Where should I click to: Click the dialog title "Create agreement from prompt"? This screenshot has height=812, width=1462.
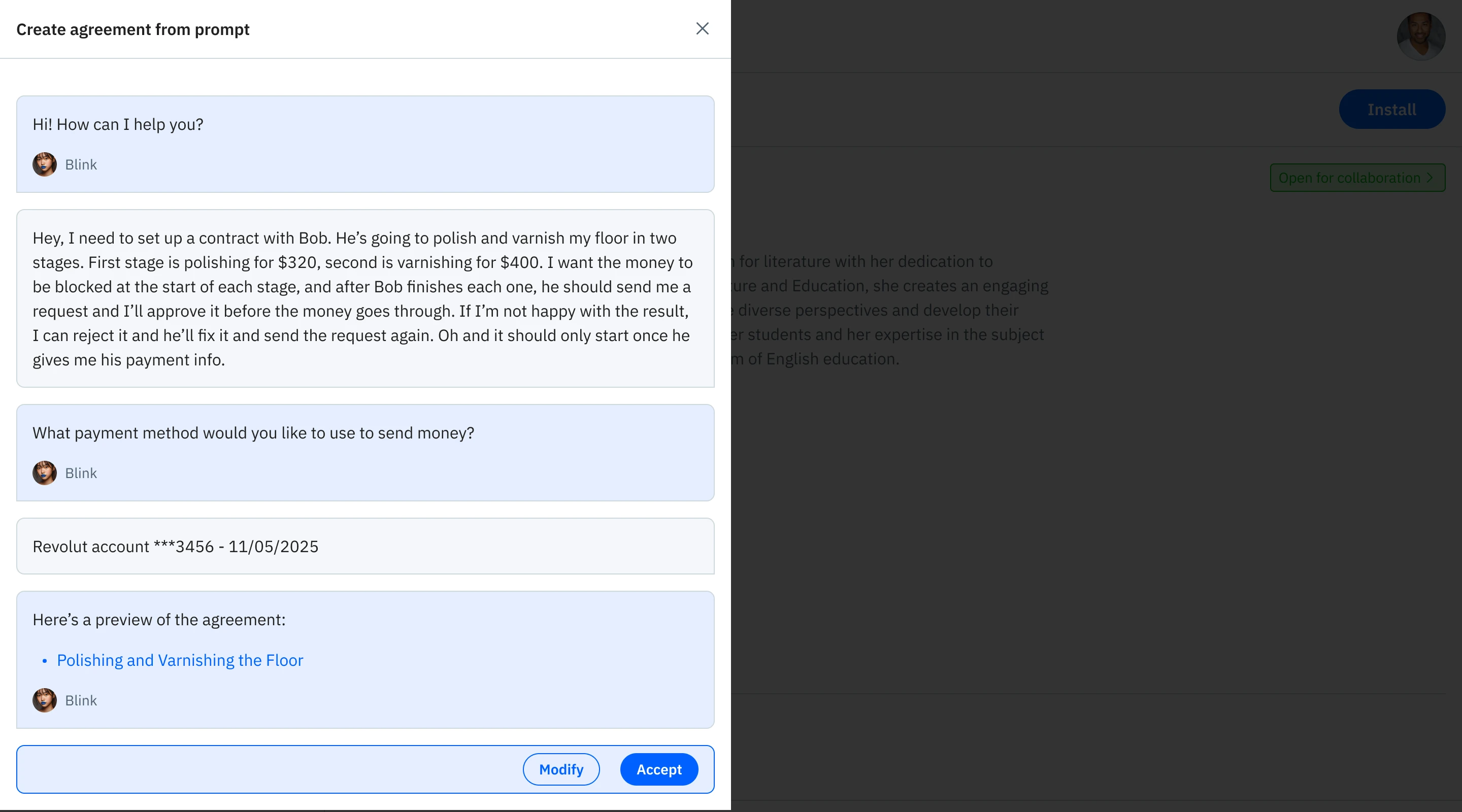click(x=133, y=29)
